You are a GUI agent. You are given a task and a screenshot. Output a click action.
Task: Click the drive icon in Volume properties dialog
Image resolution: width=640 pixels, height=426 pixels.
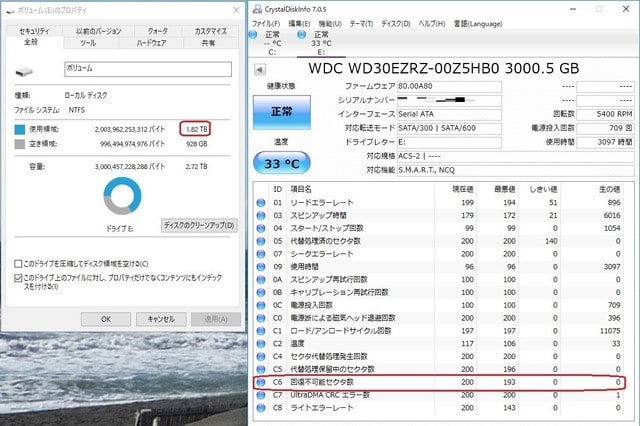tap(24, 72)
